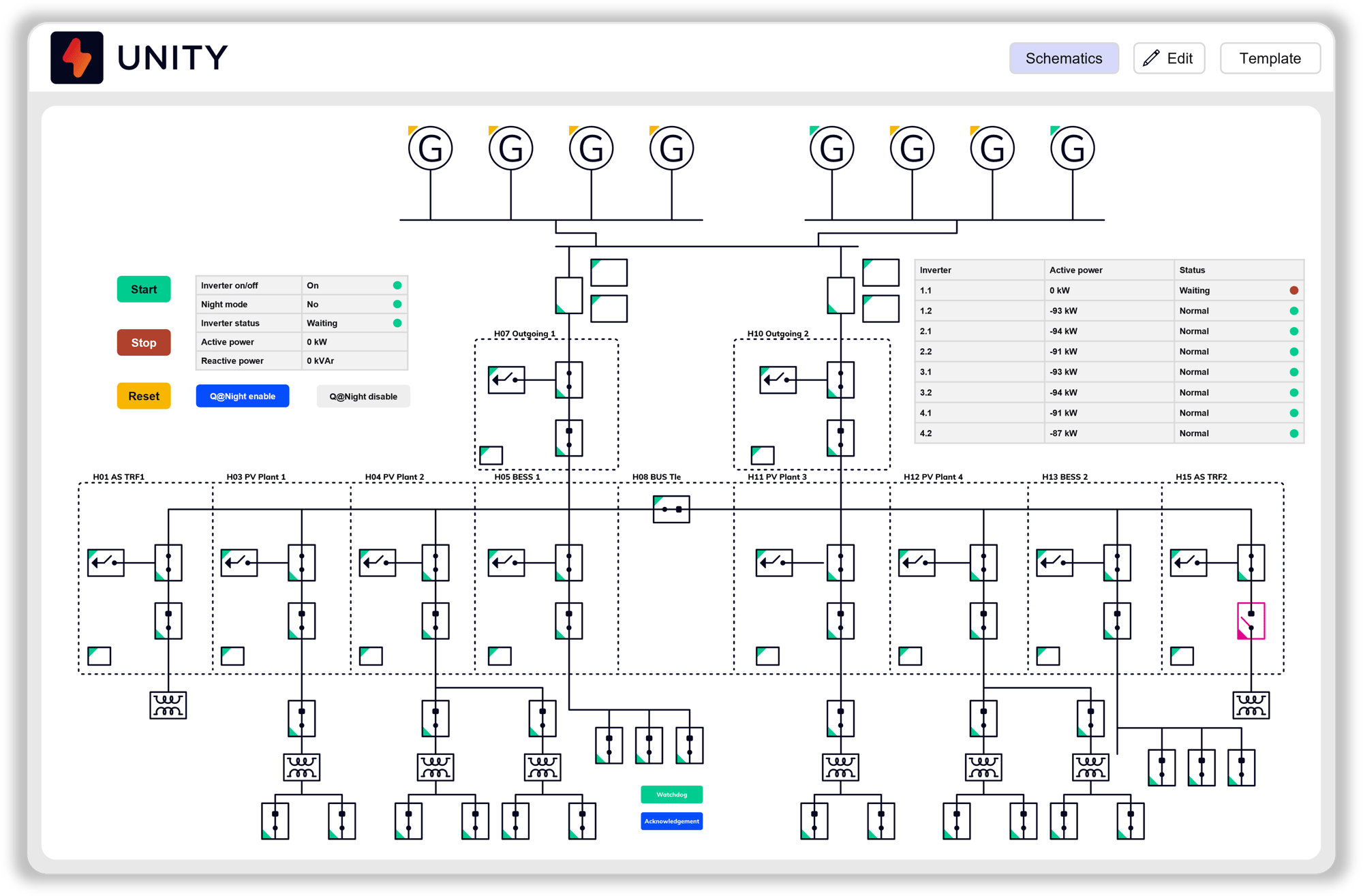The height and width of the screenshot is (896, 1363).
Task: Click the leftmost generator G symbol
Action: [x=429, y=148]
